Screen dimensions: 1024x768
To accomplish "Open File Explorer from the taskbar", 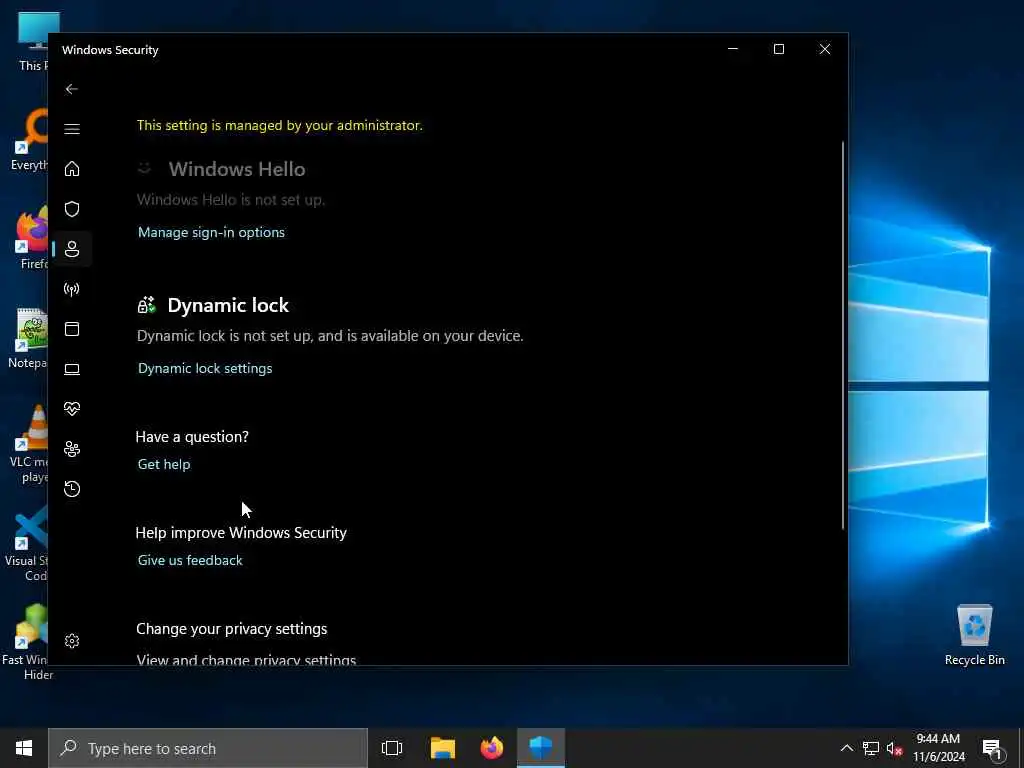I will pos(442,748).
